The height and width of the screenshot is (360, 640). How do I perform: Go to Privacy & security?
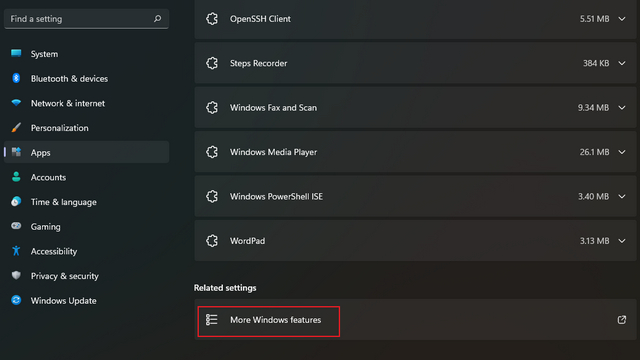click(86, 276)
